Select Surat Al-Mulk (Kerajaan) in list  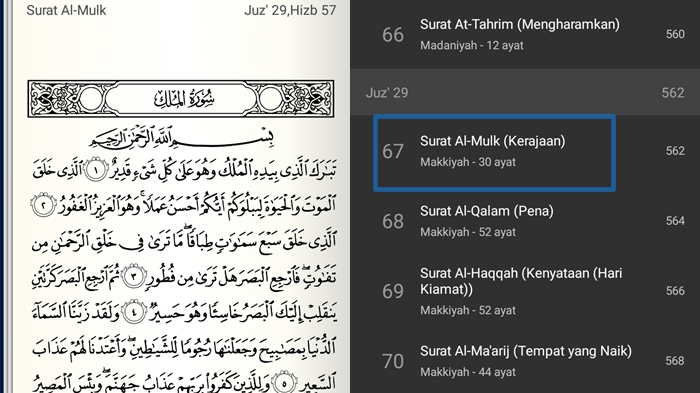click(525, 151)
